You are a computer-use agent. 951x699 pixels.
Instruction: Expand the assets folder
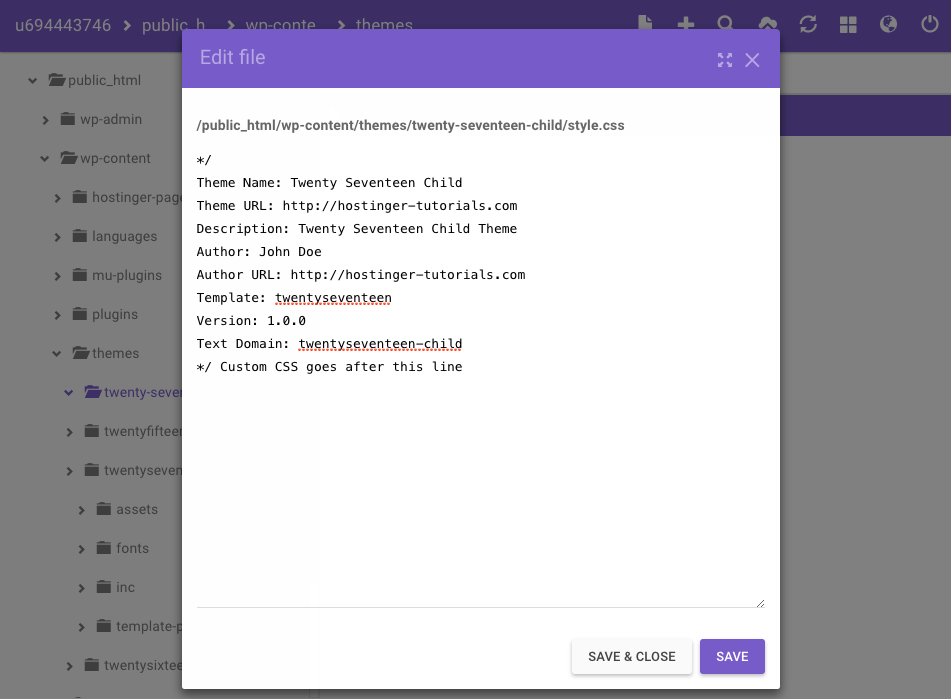(81, 509)
